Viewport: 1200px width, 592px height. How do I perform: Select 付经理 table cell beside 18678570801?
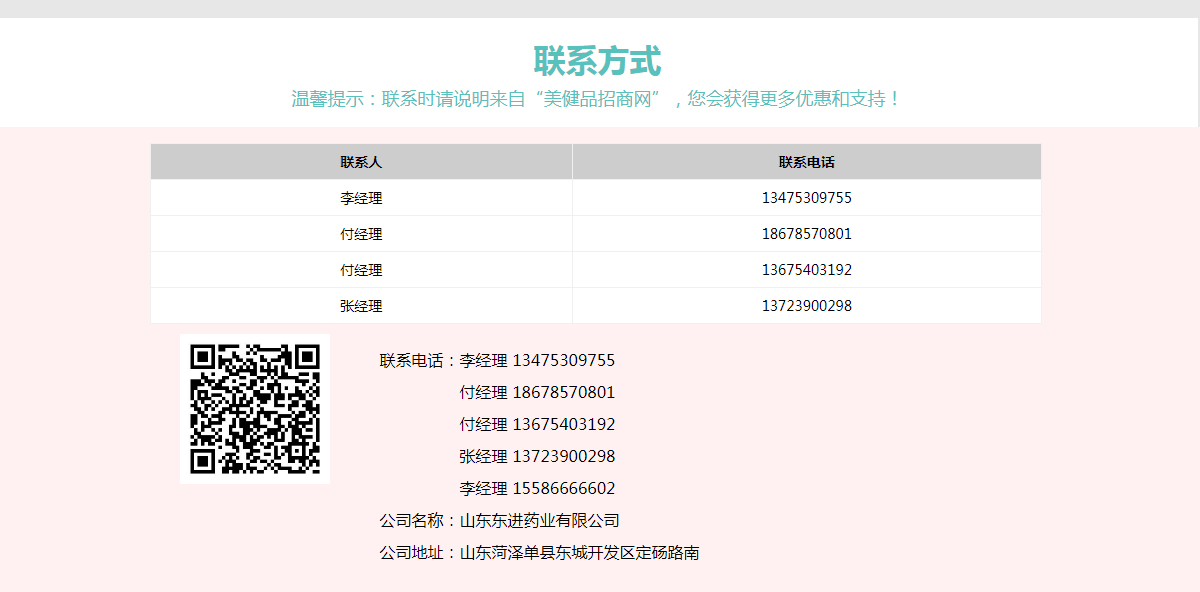click(x=361, y=234)
